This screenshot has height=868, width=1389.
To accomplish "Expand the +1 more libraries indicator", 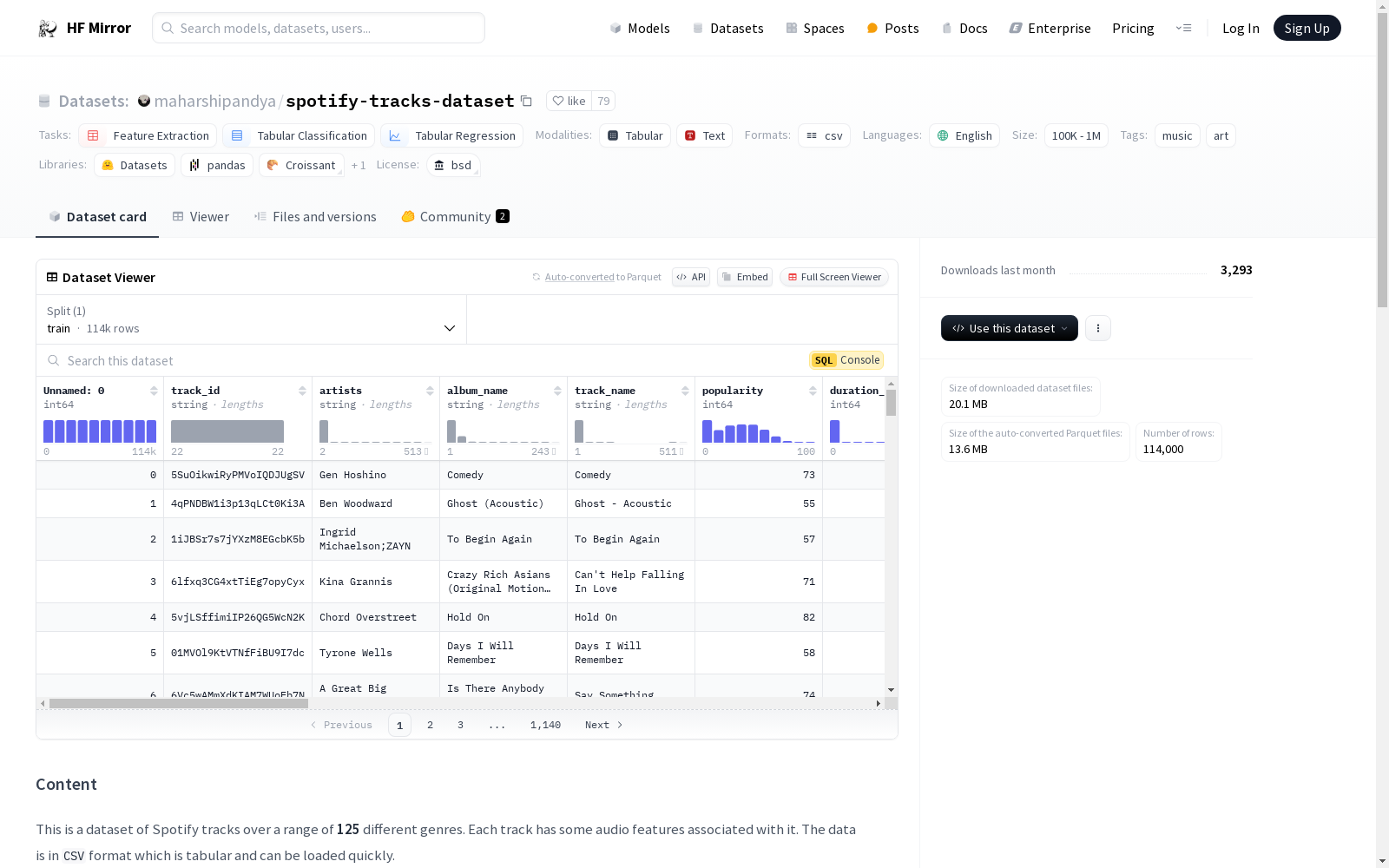I will coord(359,165).
